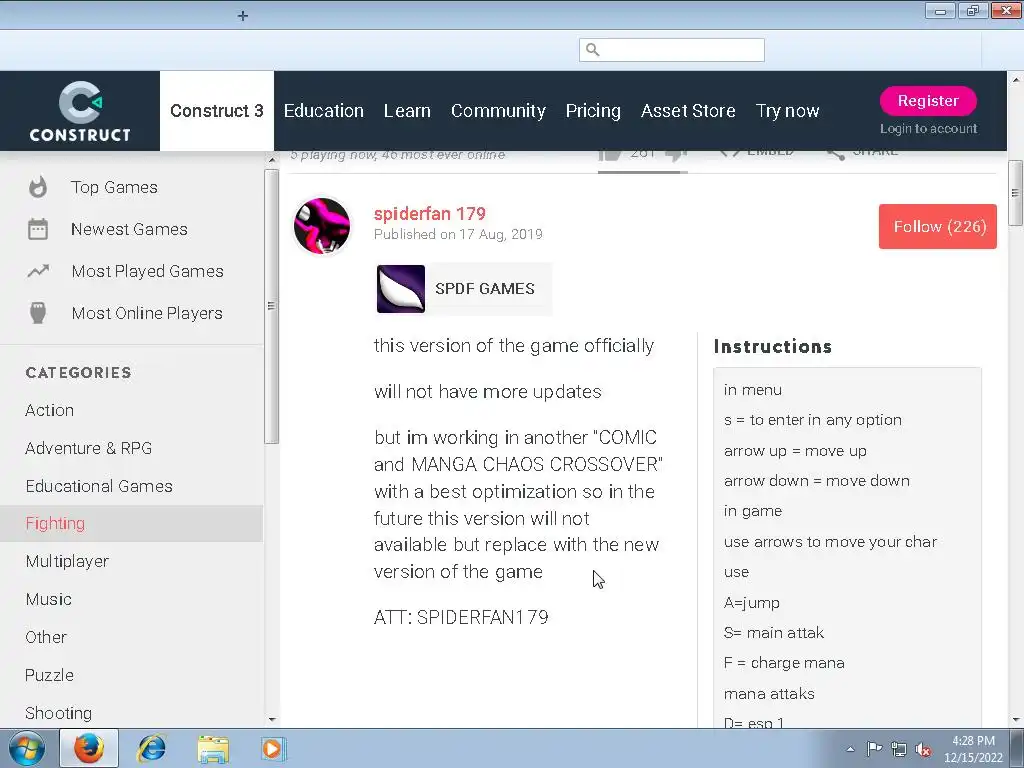Show hidden tray icons arrow

pos(850,749)
